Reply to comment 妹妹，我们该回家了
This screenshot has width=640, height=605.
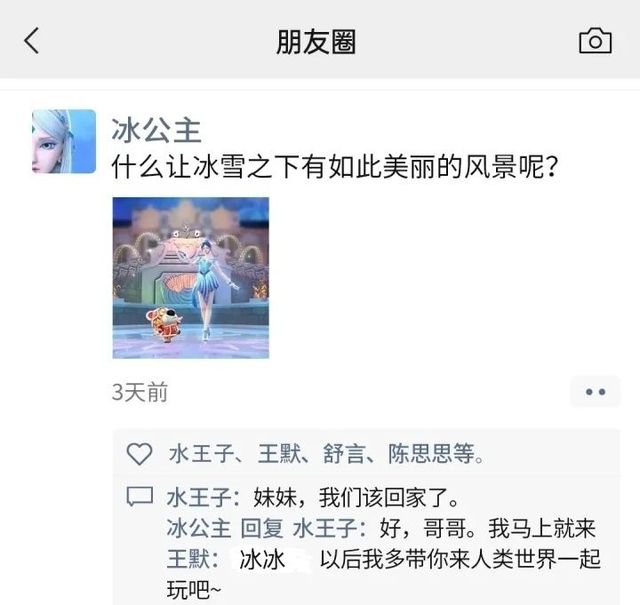coord(356,498)
